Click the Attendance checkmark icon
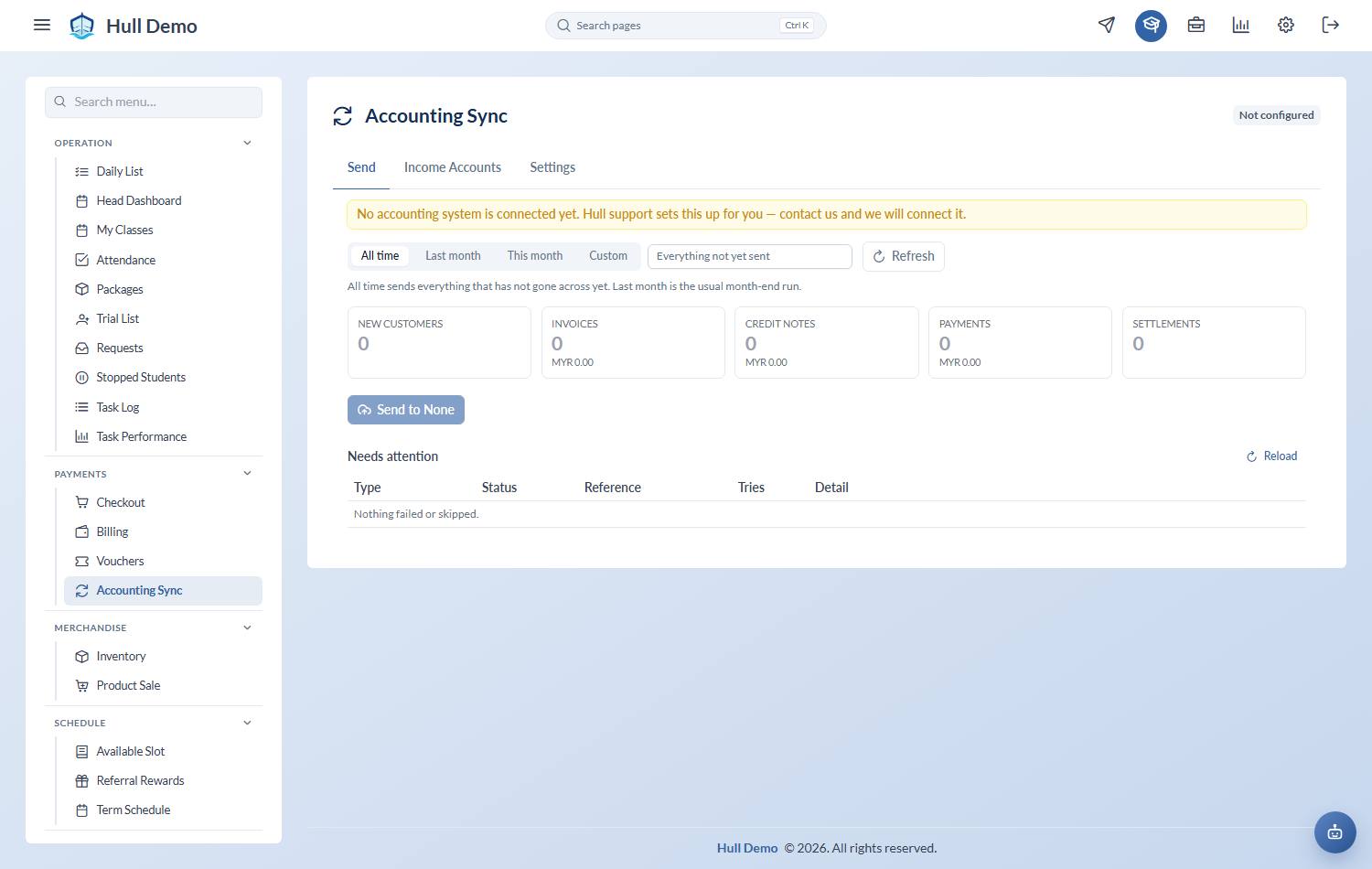 81,260
